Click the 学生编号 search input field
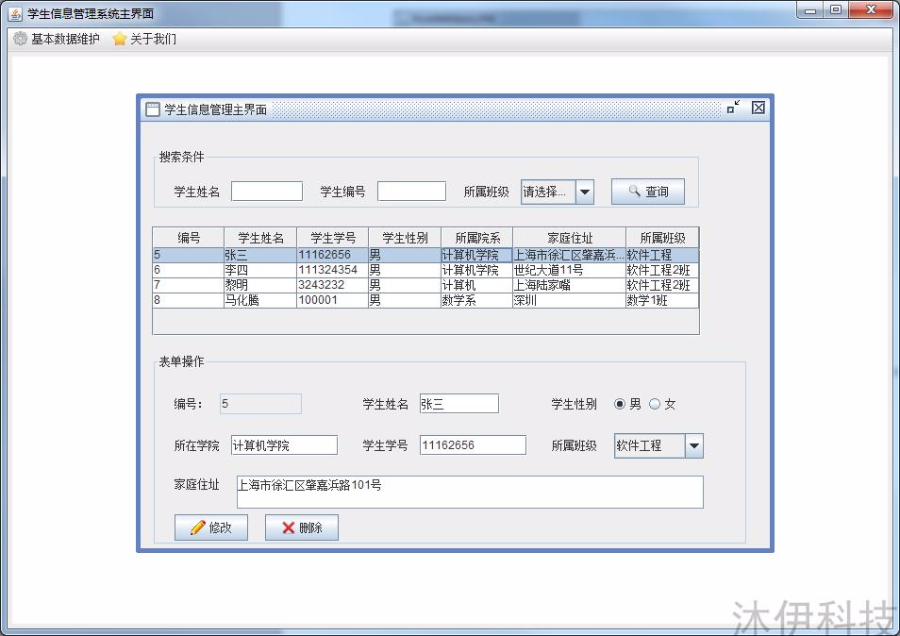This screenshot has height=636, width=900. tap(411, 190)
